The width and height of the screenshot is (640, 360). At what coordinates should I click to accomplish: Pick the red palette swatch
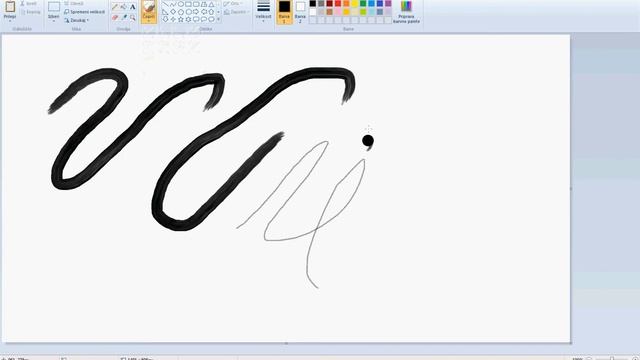[x=338, y=4]
